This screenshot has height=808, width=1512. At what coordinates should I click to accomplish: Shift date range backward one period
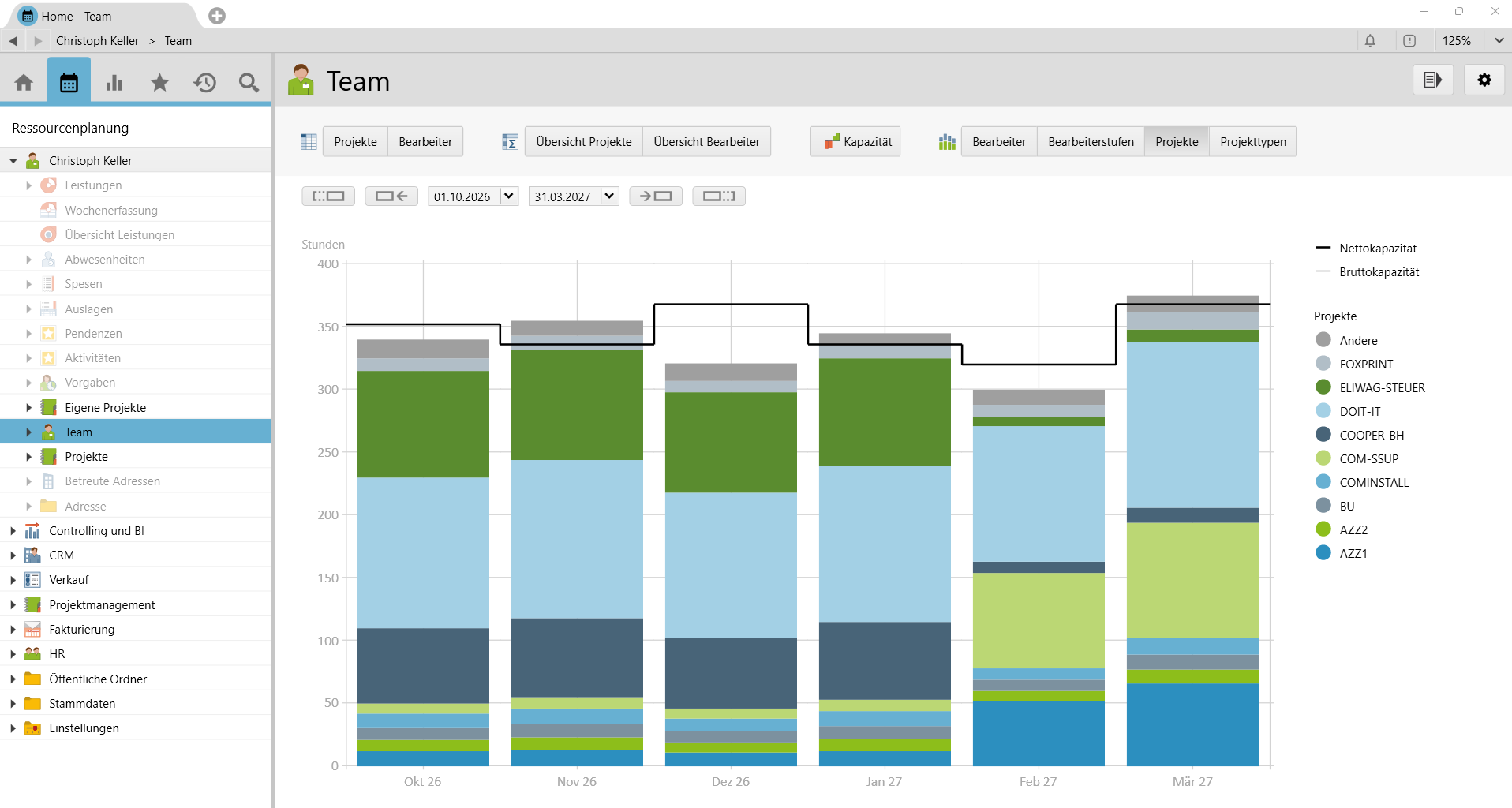391,196
